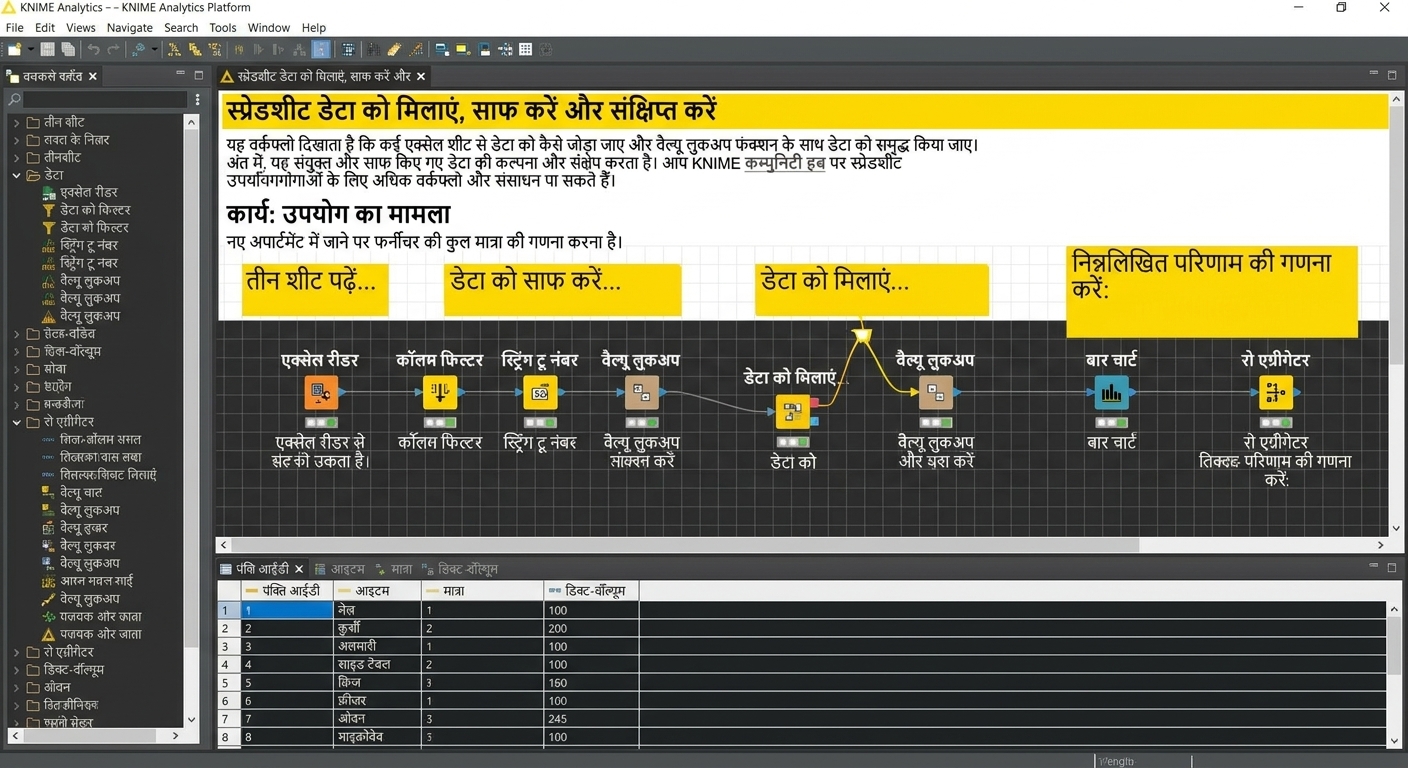Maximize the workflow editor panel
Screen dimensions: 1408x768
tap(1392, 75)
